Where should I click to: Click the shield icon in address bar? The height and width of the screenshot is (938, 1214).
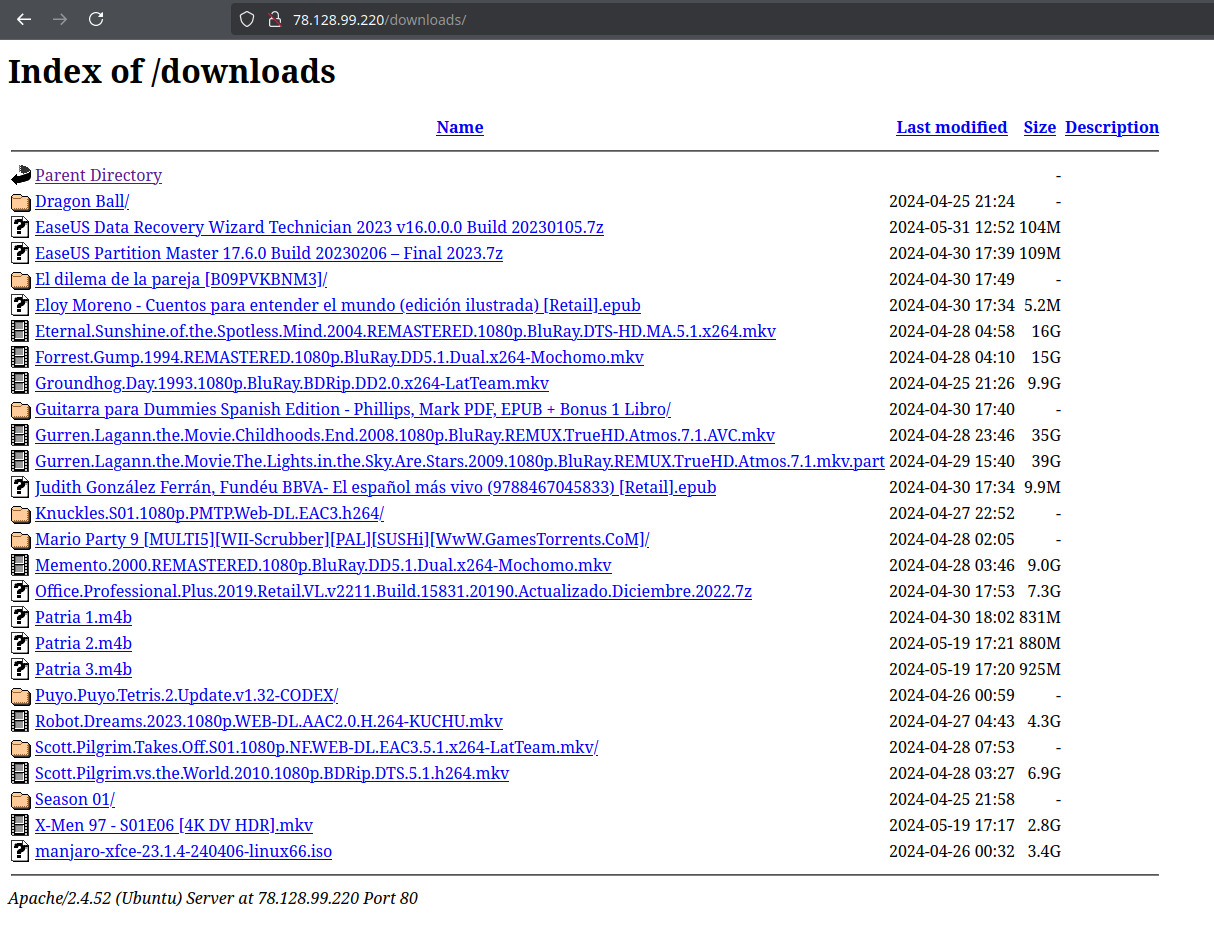(247, 19)
